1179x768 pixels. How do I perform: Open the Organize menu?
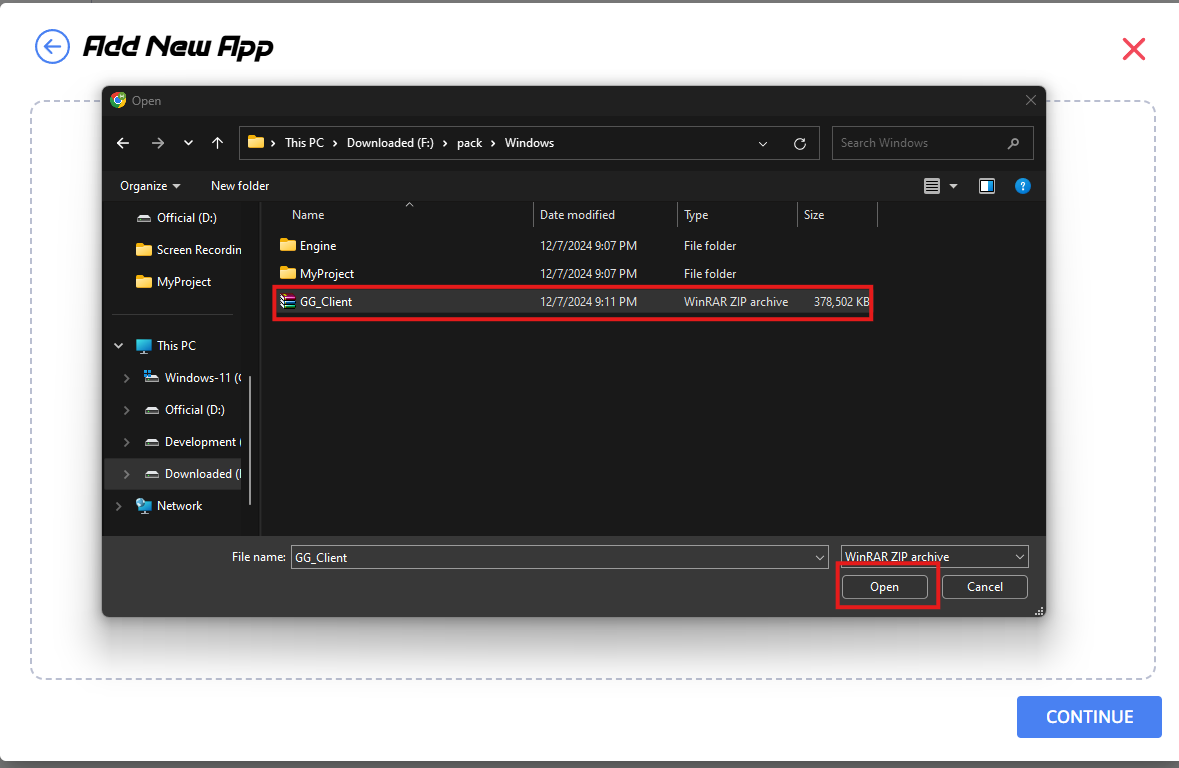click(x=150, y=186)
